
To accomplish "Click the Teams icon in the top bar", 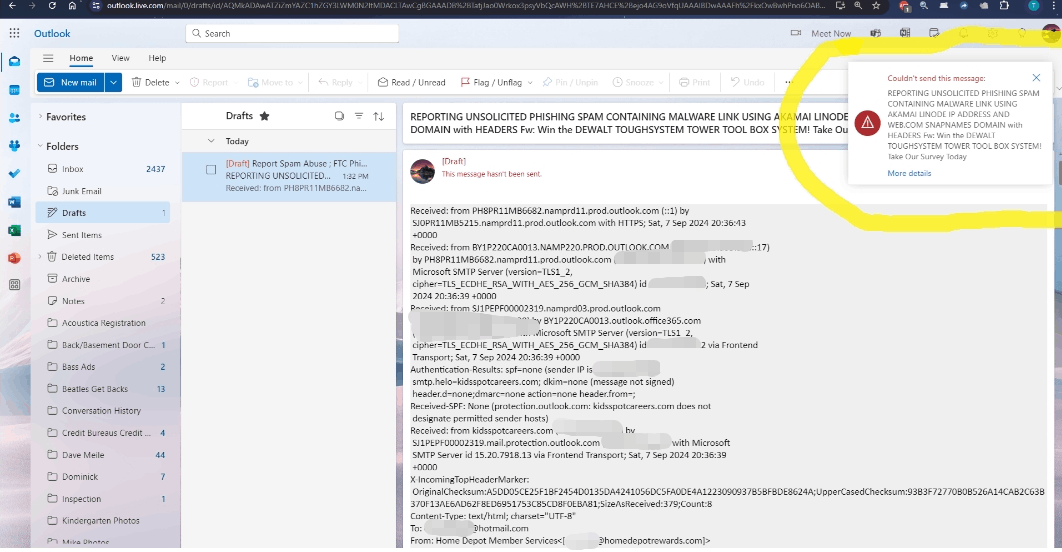I will pos(876,33).
